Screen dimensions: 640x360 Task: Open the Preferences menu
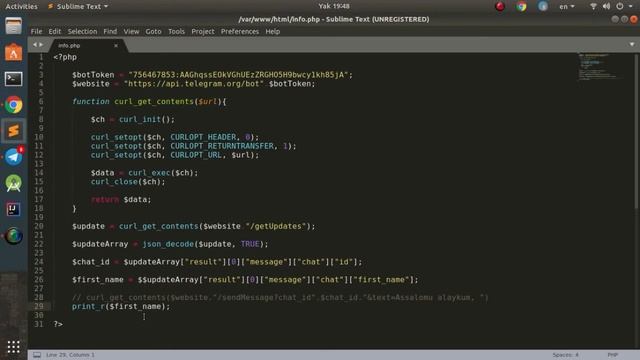pyautogui.click(x=240, y=31)
